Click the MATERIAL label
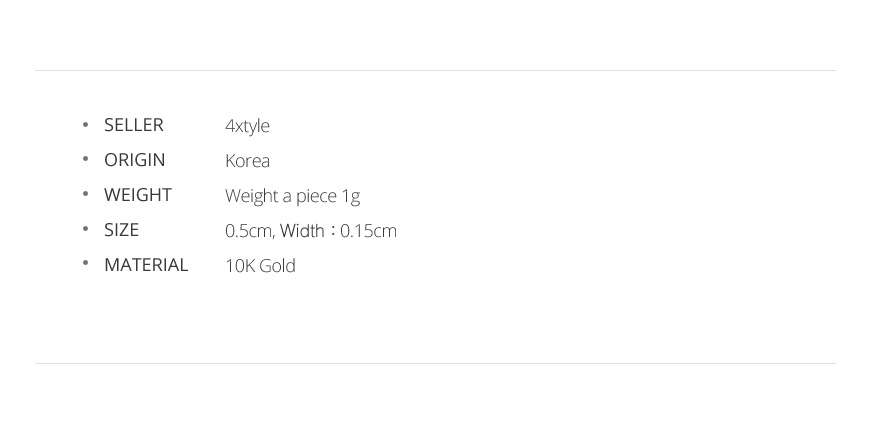Image resolution: width=873 pixels, height=437 pixels. click(x=146, y=265)
